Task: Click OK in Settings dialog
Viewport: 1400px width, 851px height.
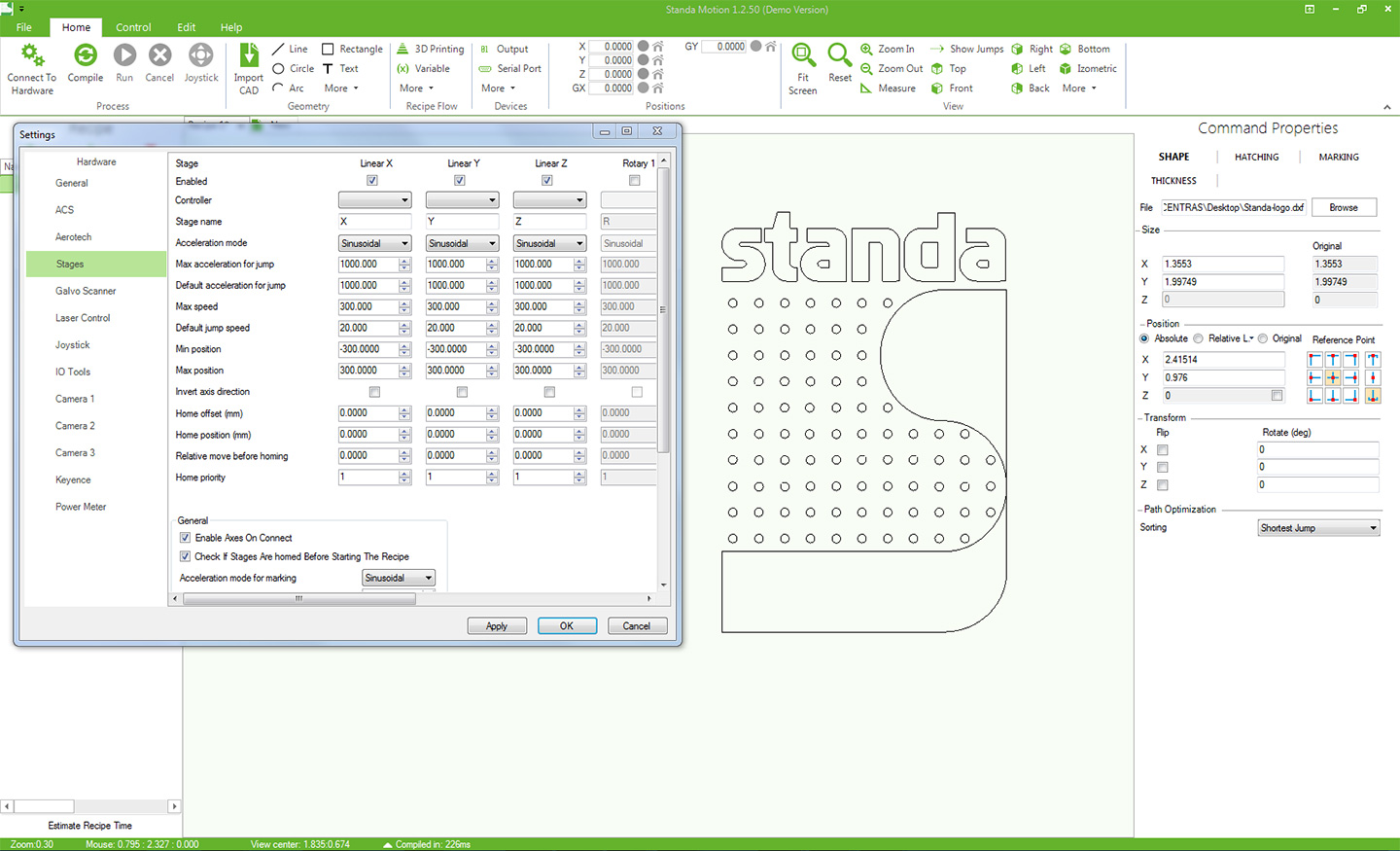Action: click(567, 626)
